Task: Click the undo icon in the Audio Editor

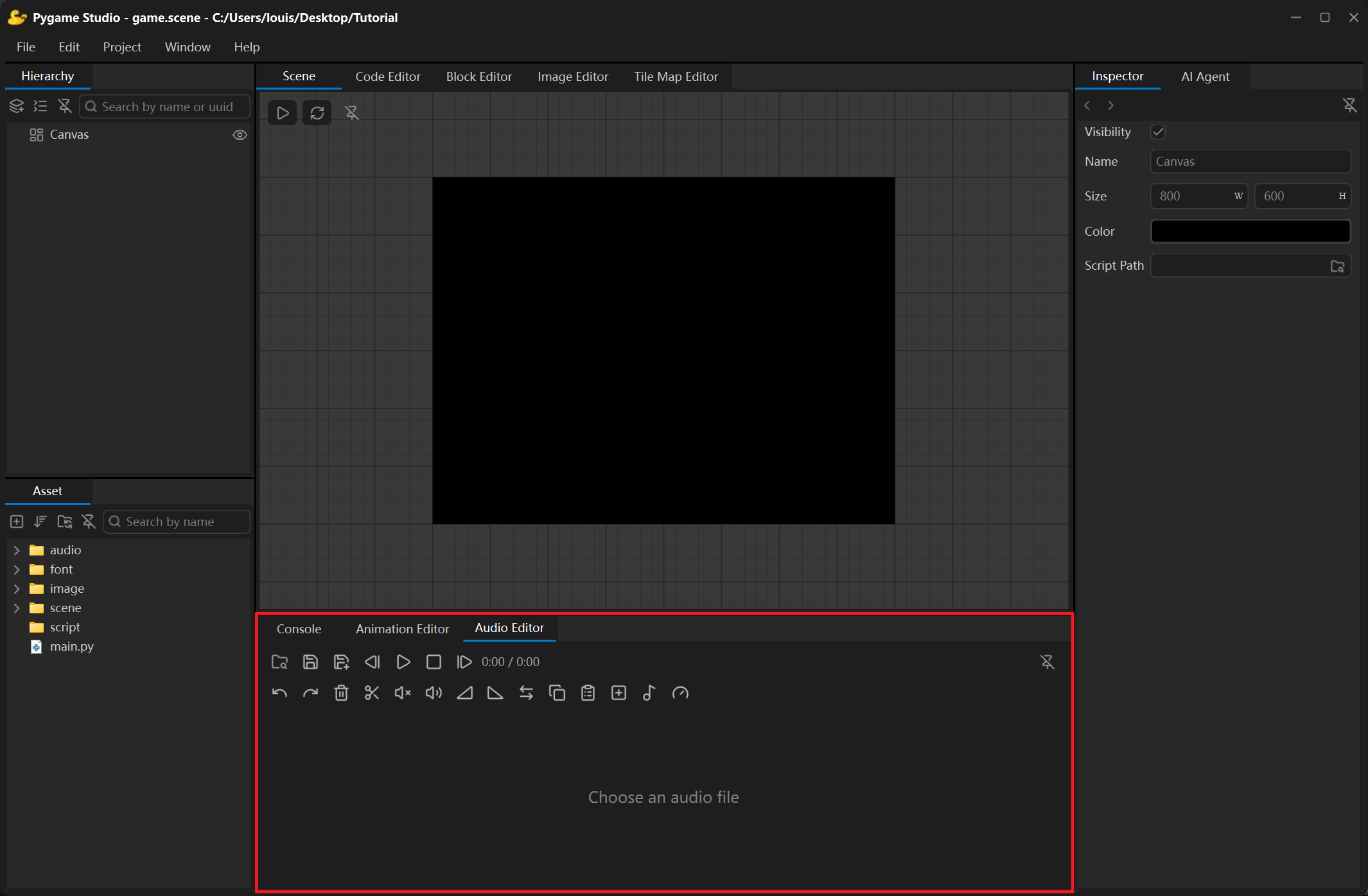Action: click(x=279, y=693)
